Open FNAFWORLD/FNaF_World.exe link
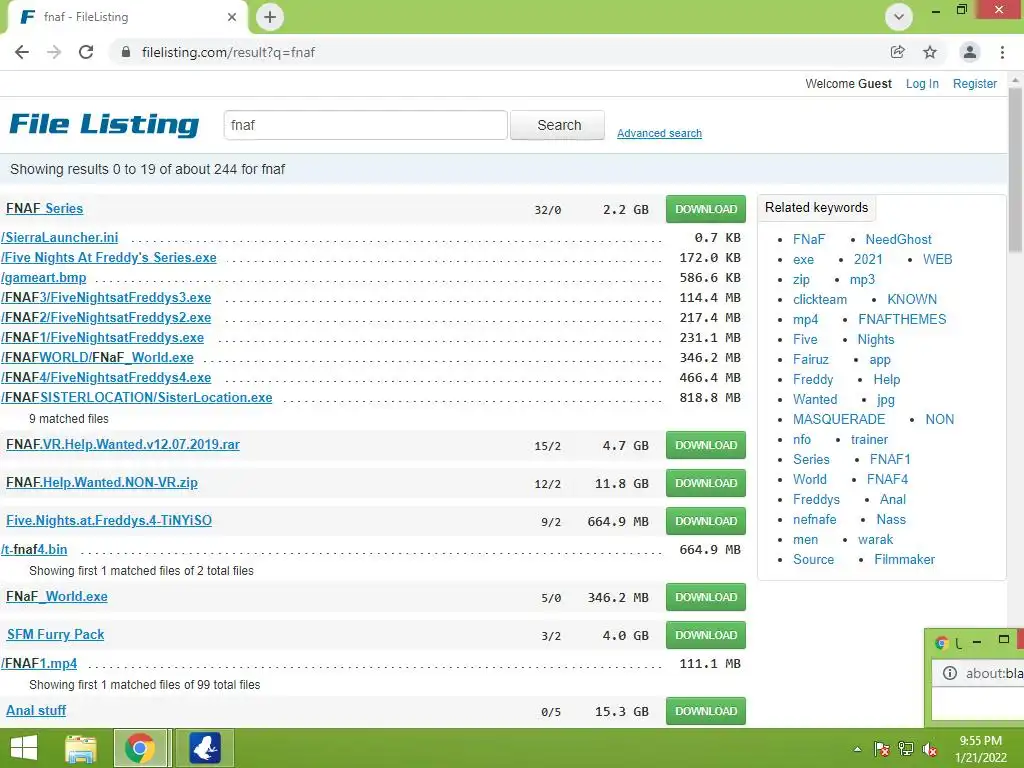Screen dimensions: 1024x768 click(97, 358)
